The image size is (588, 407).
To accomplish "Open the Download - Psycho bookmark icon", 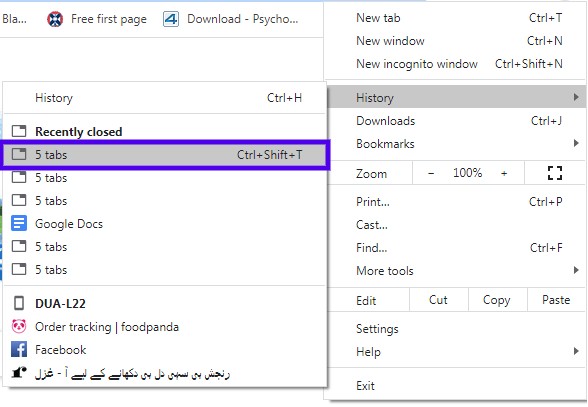I will (171, 19).
